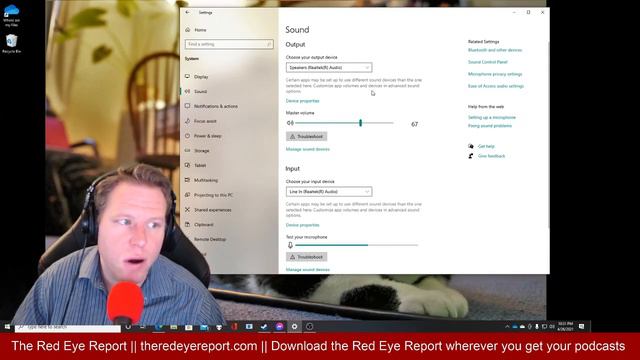Click the search magnifier in Find a setting
640x360 pixels.
click(269, 44)
